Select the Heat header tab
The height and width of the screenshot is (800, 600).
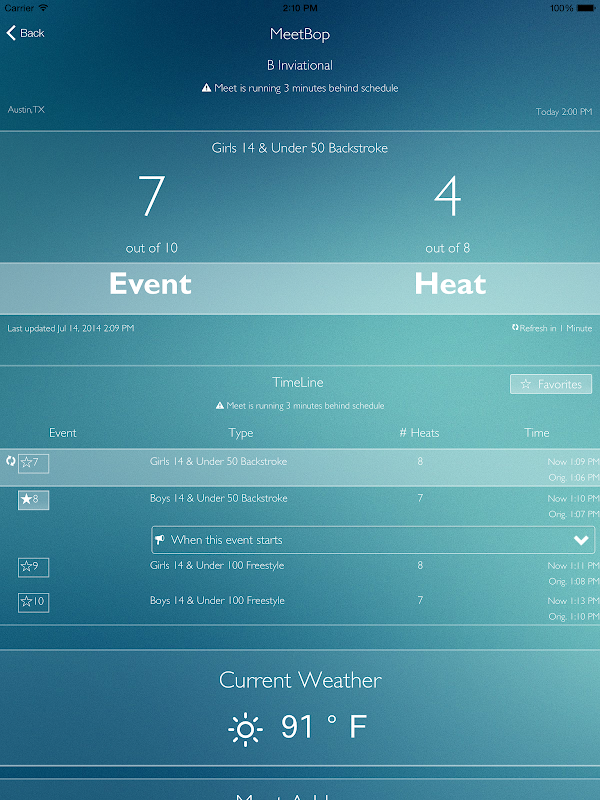pyautogui.click(x=450, y=284)
